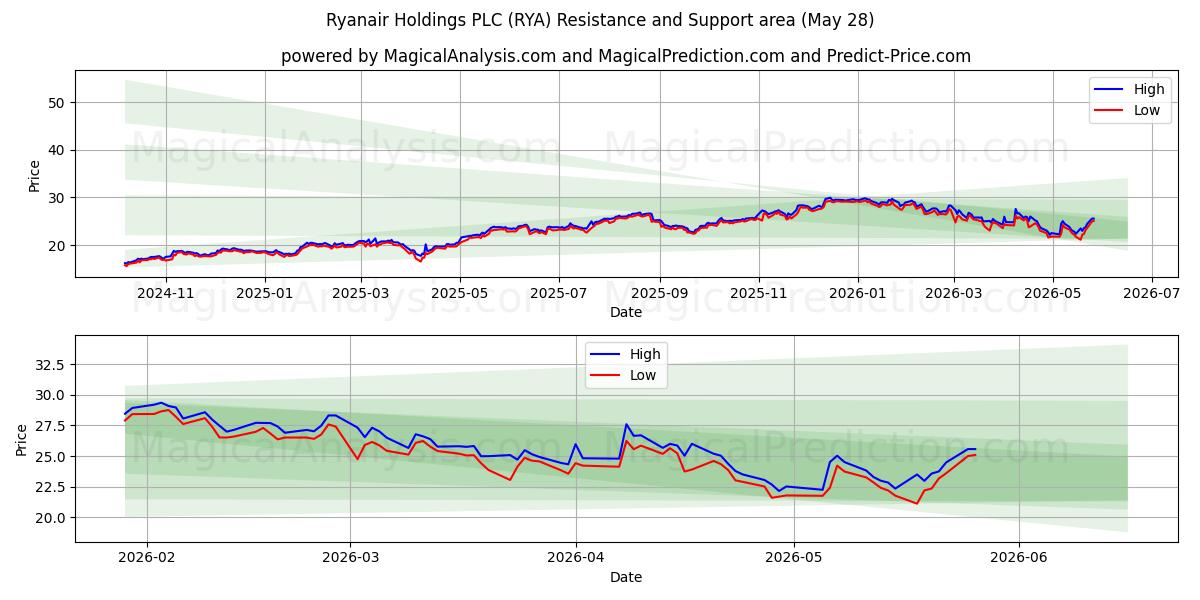Click 'Low' in the bottom chart legend
Viewport: 1200px width, 600px height.
tap(643, 375)
